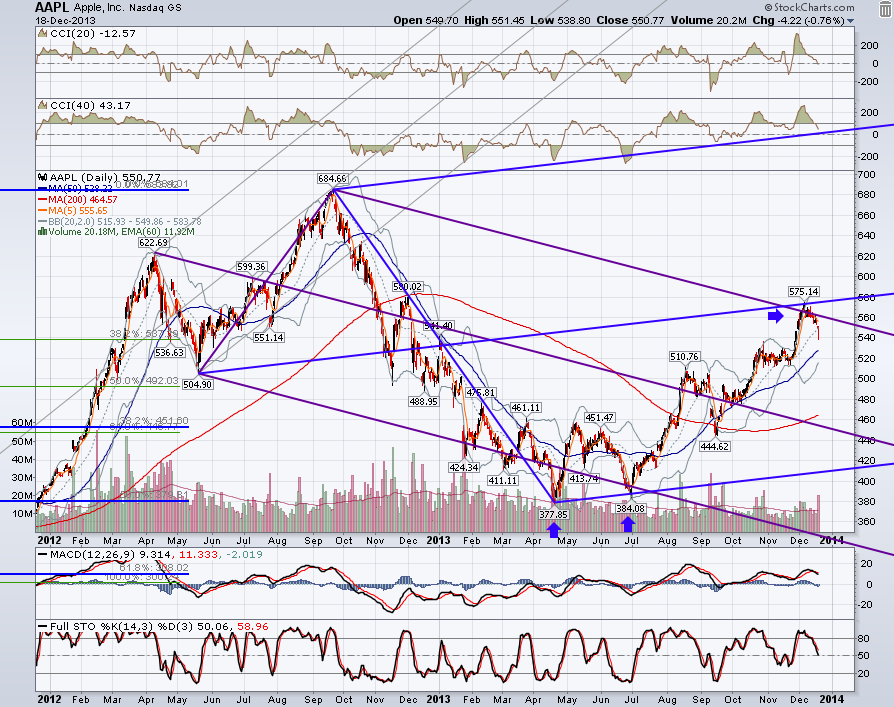
Task: Click the red MA(200) legend color marker
Action: [x=43, y=200]
